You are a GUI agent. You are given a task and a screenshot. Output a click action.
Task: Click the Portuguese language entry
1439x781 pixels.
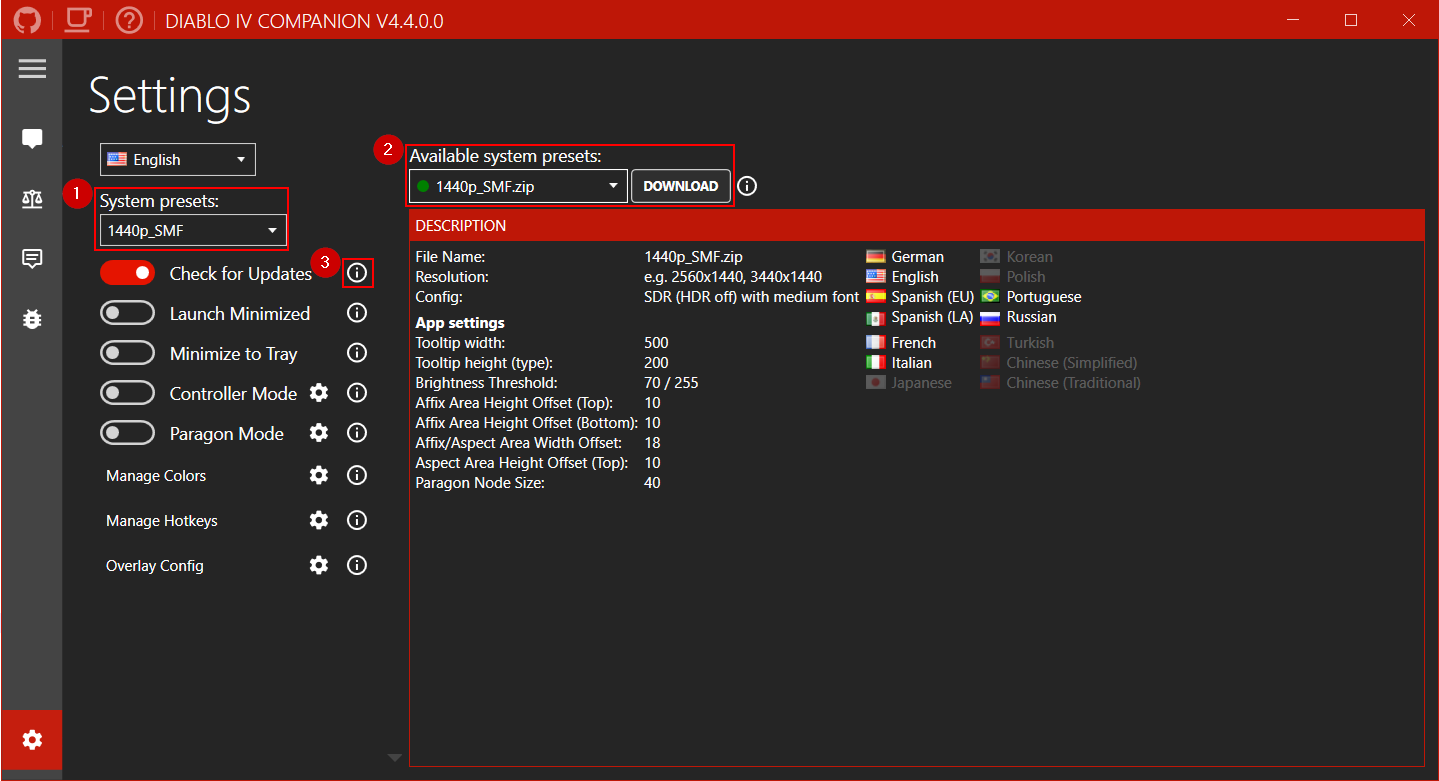tap(1031, 297)
